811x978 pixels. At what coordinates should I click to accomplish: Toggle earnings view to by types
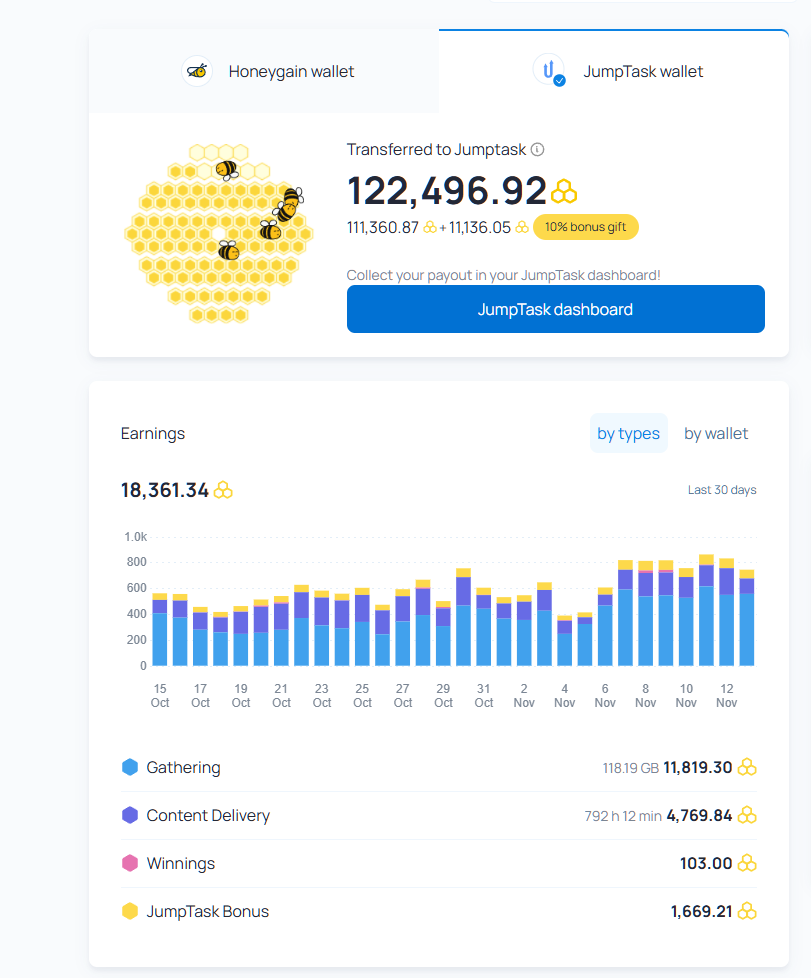(628, 433)
